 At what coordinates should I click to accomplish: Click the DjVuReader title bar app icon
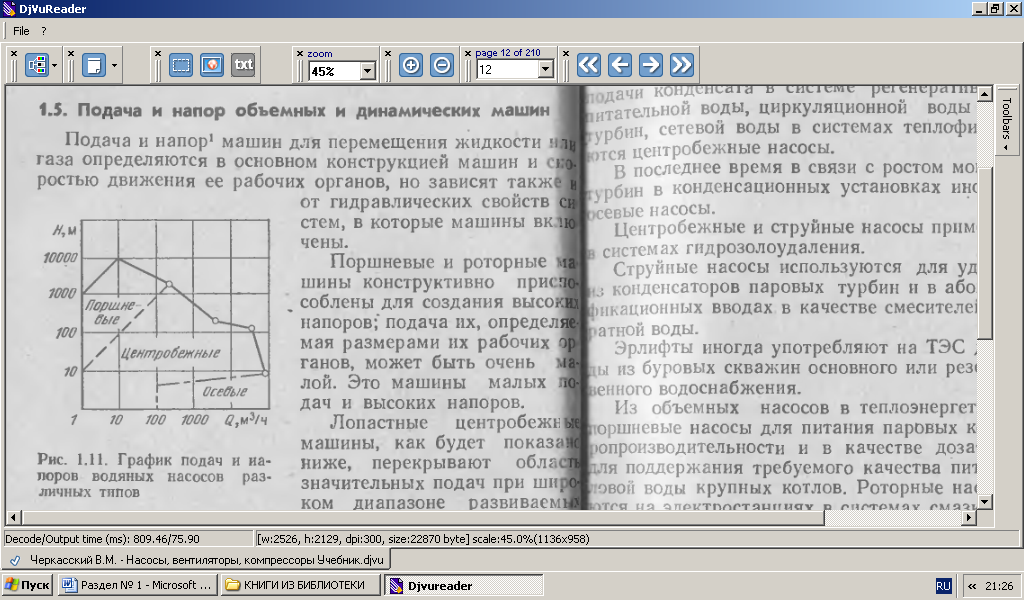(x=9, y=9)
